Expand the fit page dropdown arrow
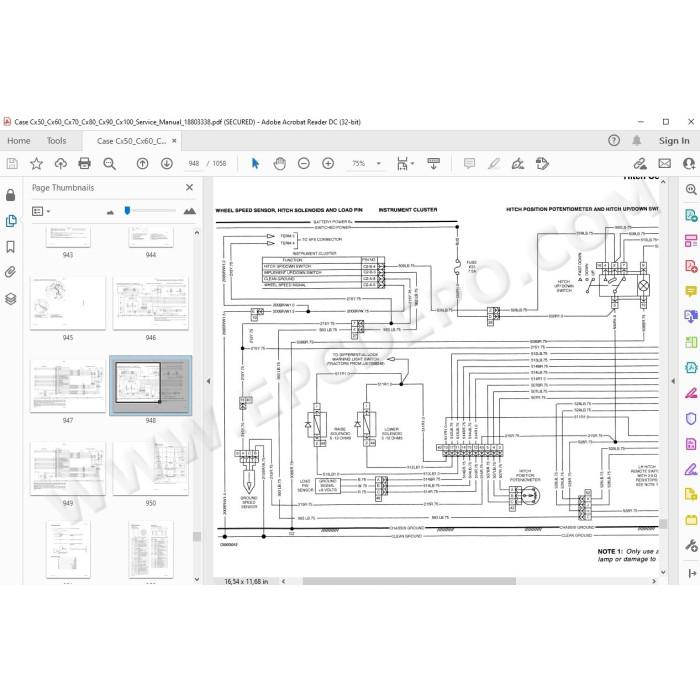This screenshot has height=700, width=700. click(412, 163)
